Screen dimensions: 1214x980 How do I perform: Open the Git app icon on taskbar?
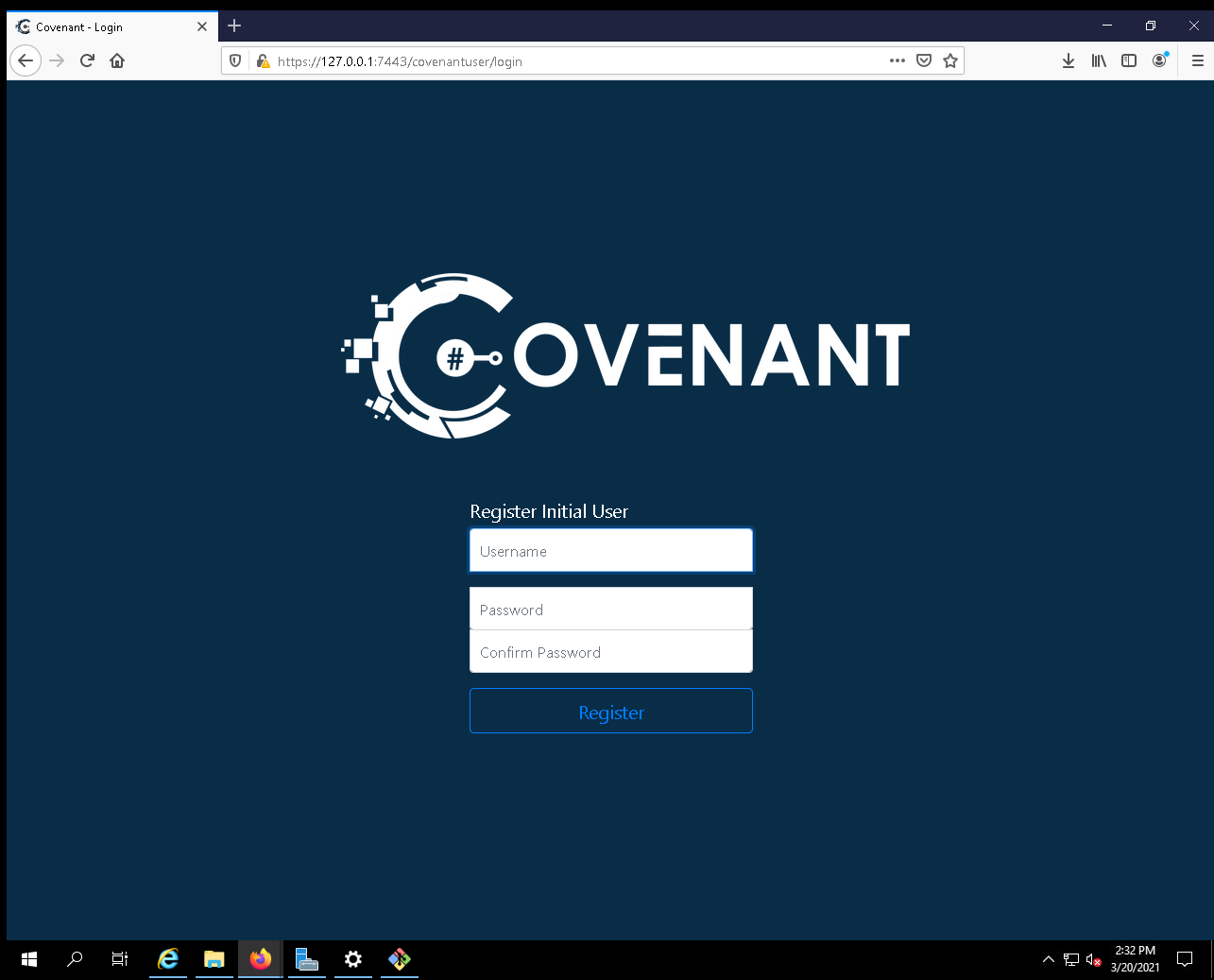[x=400, y=959]
